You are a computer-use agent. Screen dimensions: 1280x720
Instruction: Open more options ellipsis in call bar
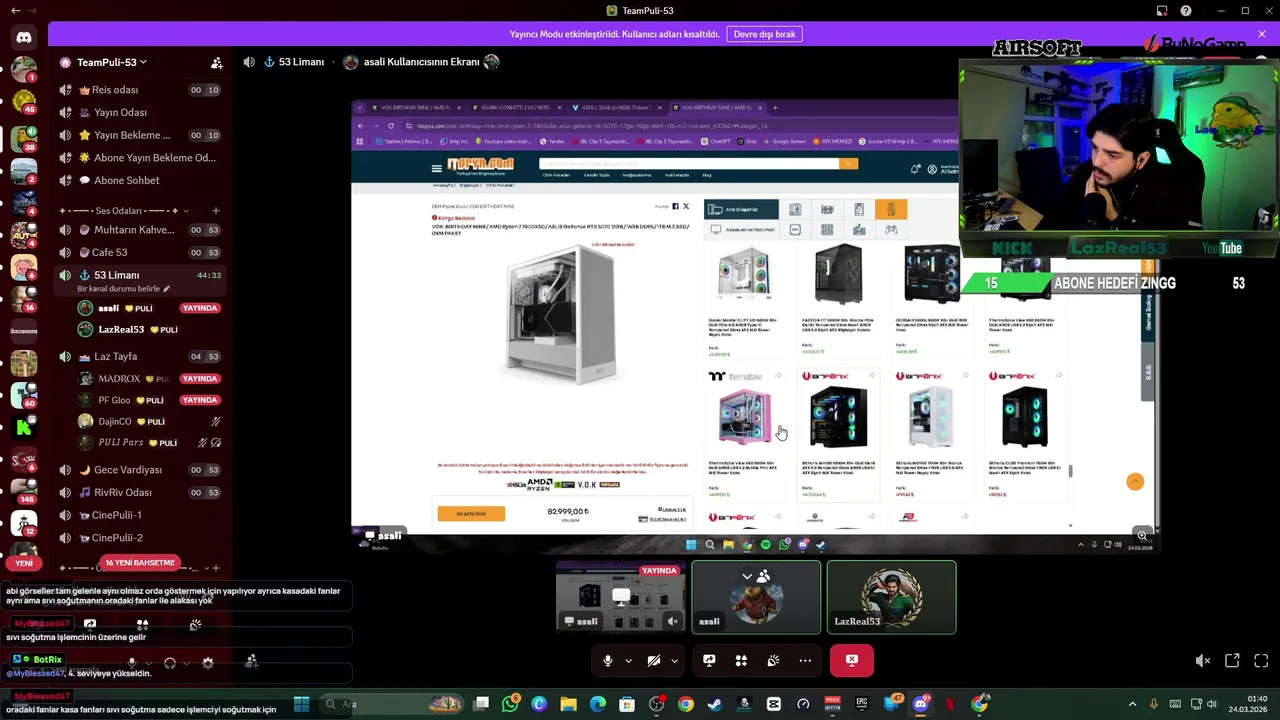(805, 661)
